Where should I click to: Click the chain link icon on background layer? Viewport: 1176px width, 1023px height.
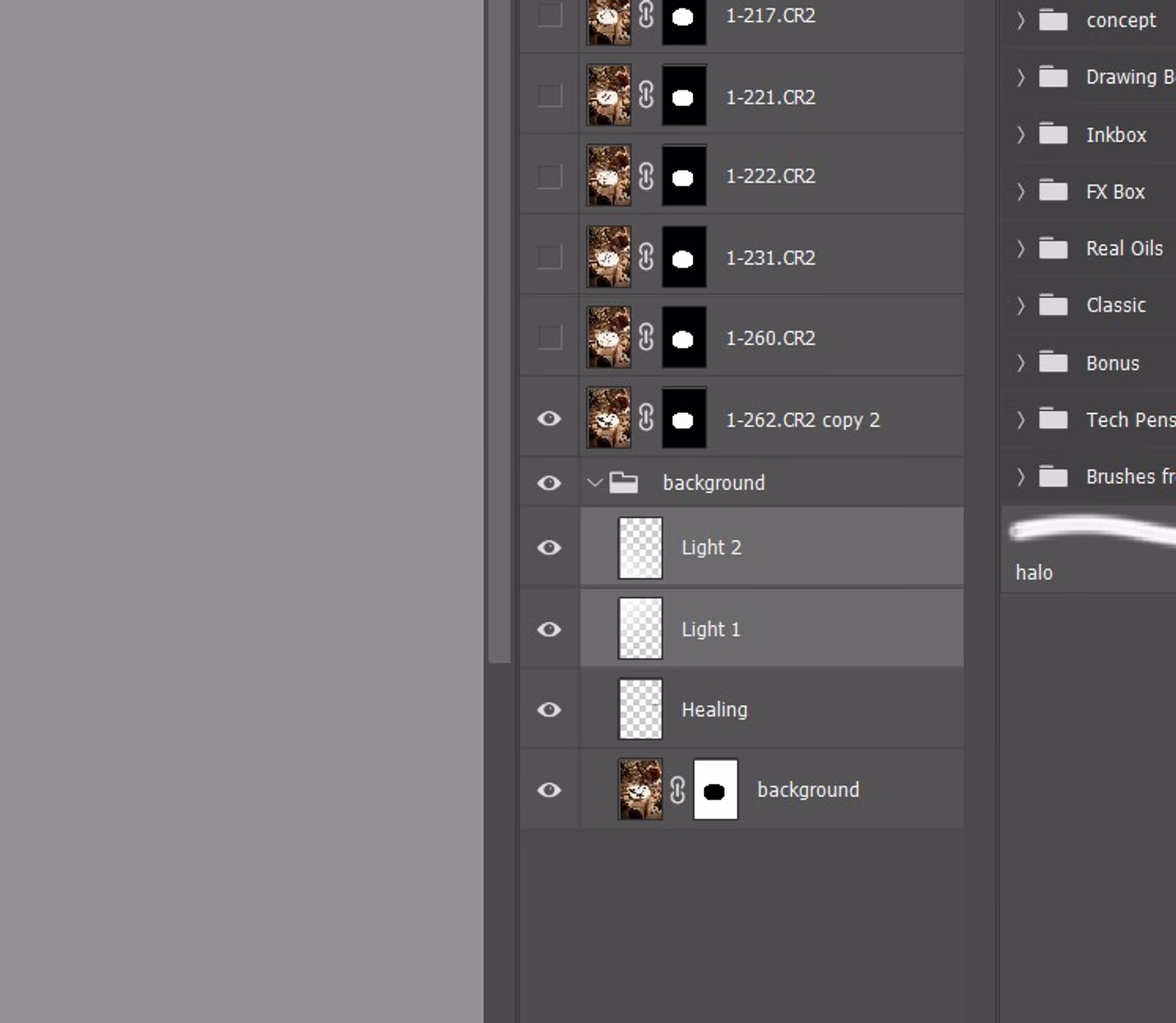(677, 790)
